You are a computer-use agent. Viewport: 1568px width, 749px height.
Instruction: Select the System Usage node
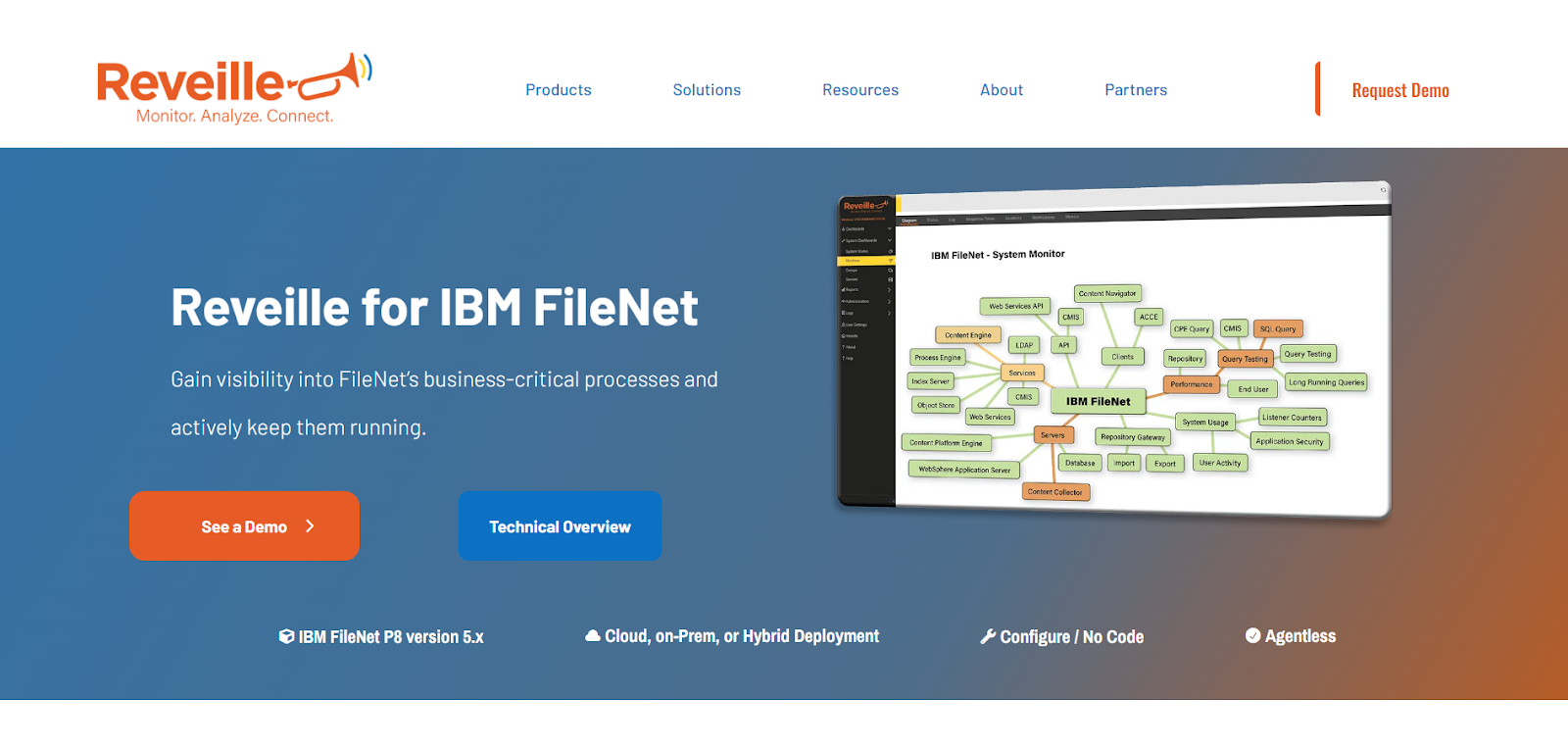tap(1205, 423)
